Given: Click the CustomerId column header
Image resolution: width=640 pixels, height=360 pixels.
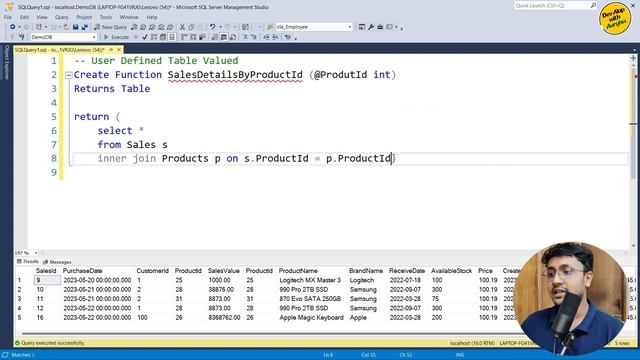Looking at the screenshot, I should [x=152, y=271].
